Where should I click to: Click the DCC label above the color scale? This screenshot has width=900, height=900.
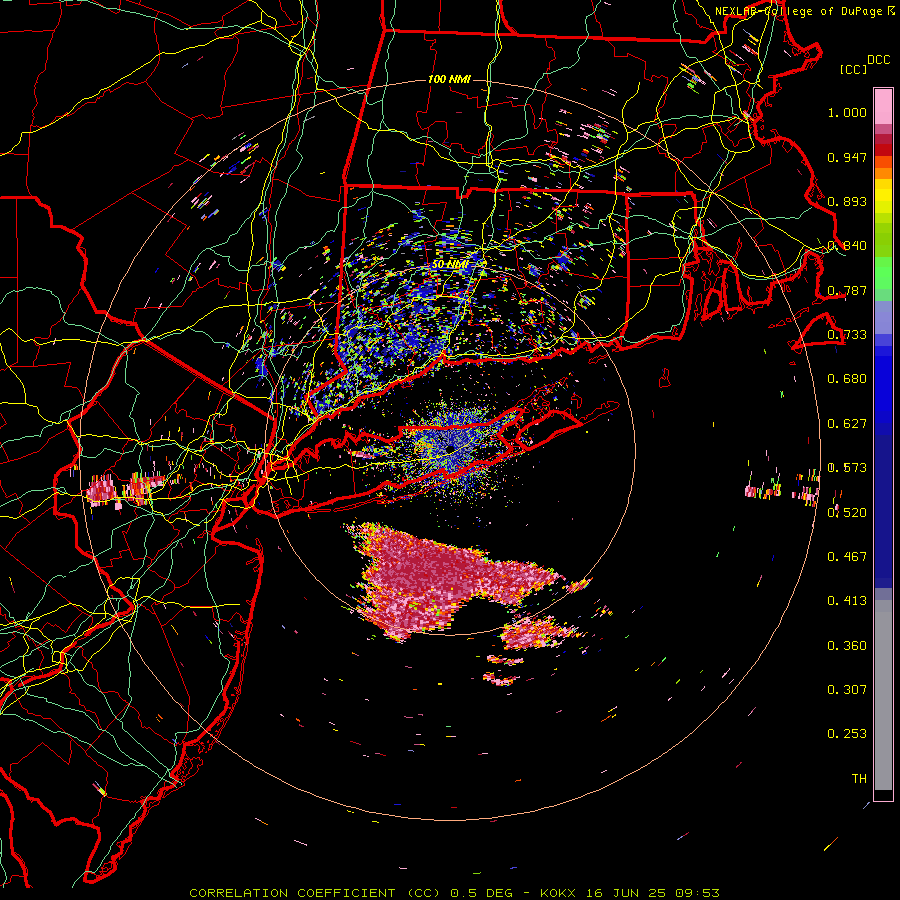point(878,60)
